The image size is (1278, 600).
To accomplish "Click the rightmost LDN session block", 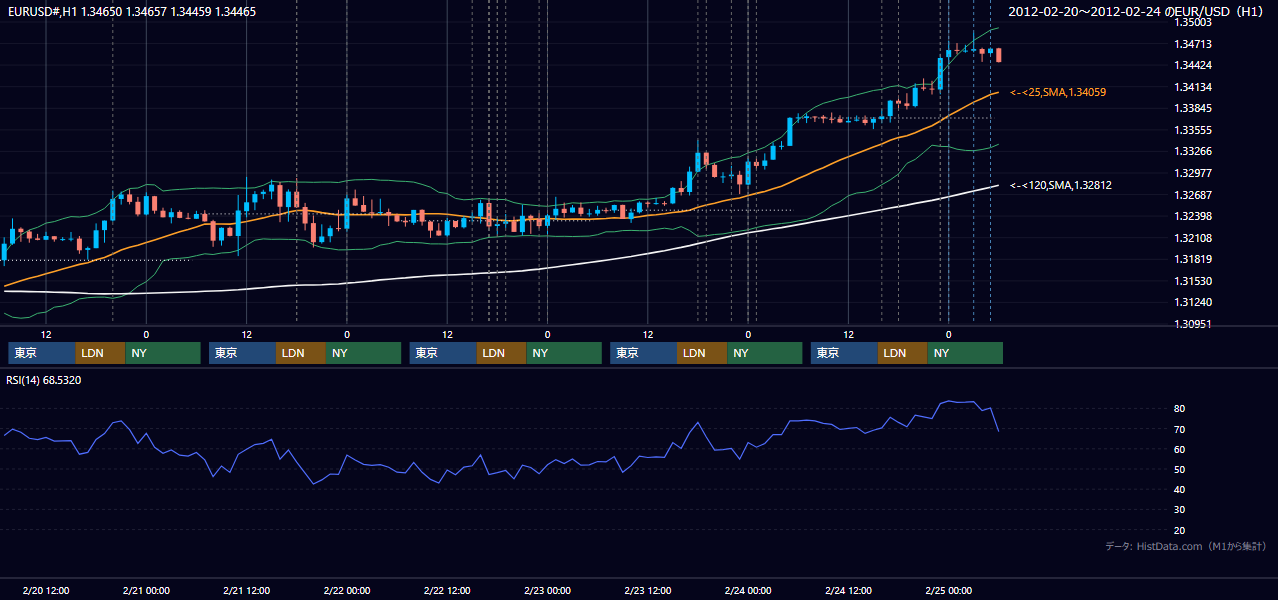I will pos(903,353).
